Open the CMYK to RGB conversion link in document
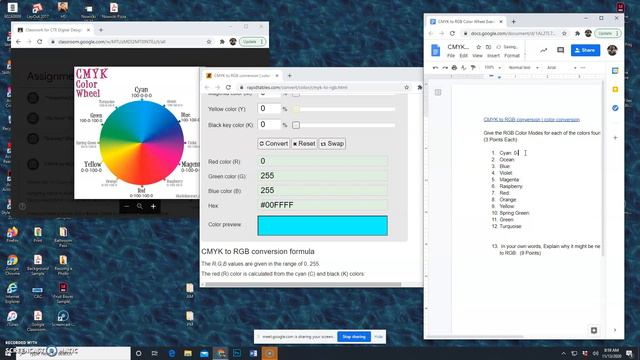 (531, 120)
